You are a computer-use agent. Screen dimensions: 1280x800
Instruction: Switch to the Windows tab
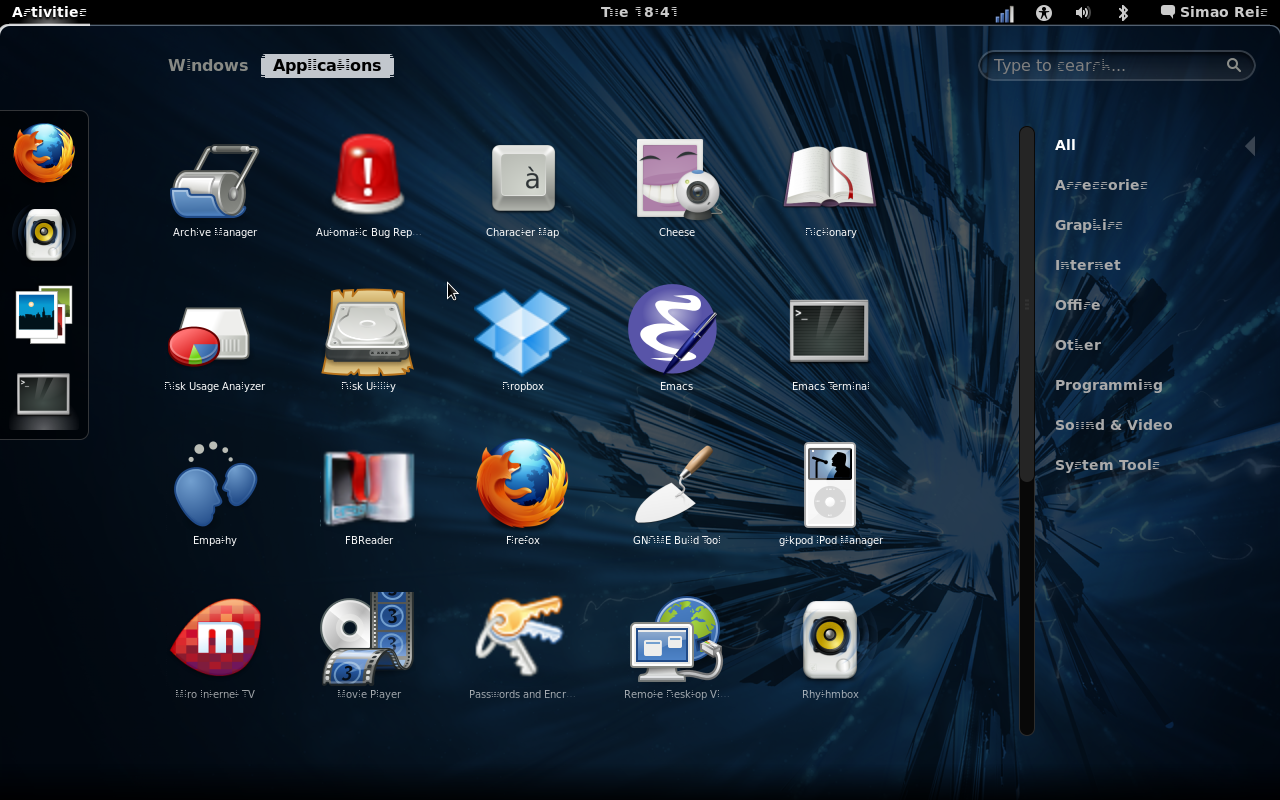pos(208,66)
